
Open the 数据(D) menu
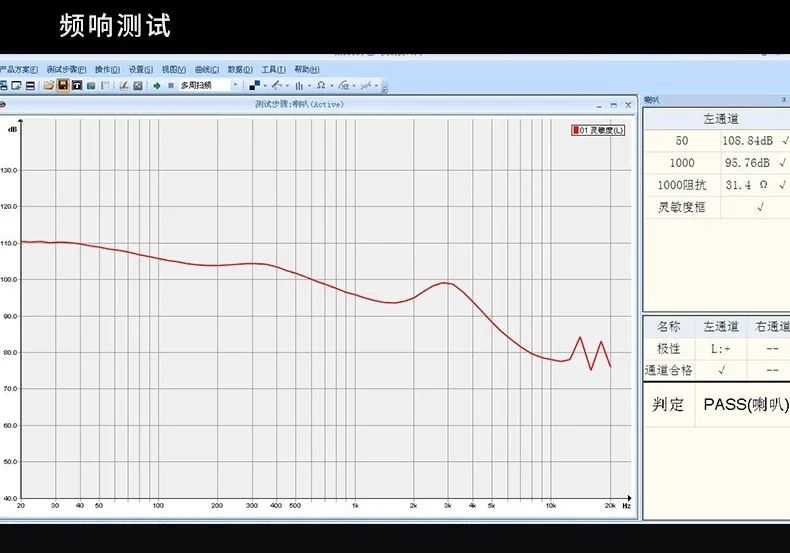coord(240,70)
